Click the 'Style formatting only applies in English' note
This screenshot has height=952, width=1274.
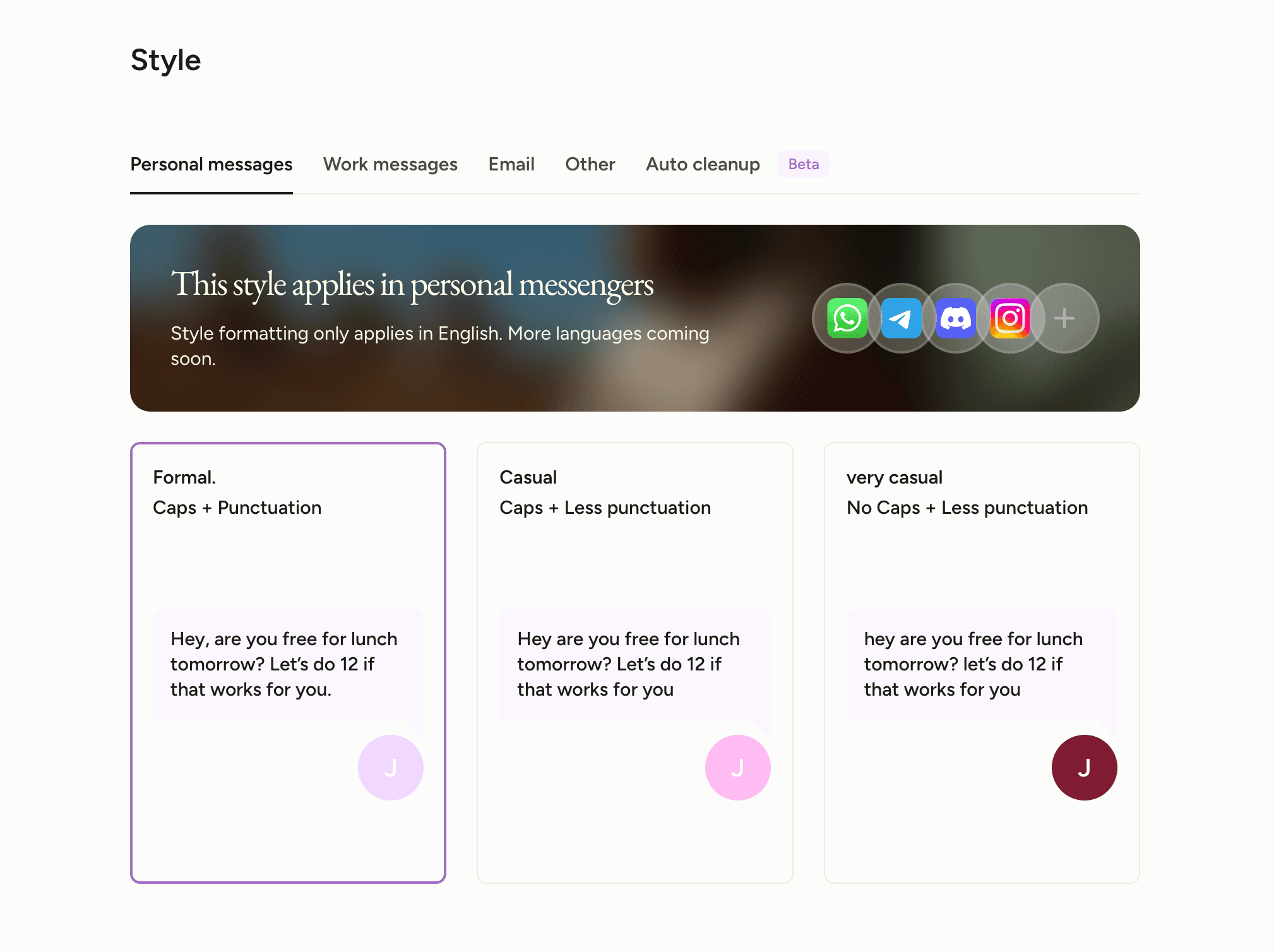click(x=440, y=345)
